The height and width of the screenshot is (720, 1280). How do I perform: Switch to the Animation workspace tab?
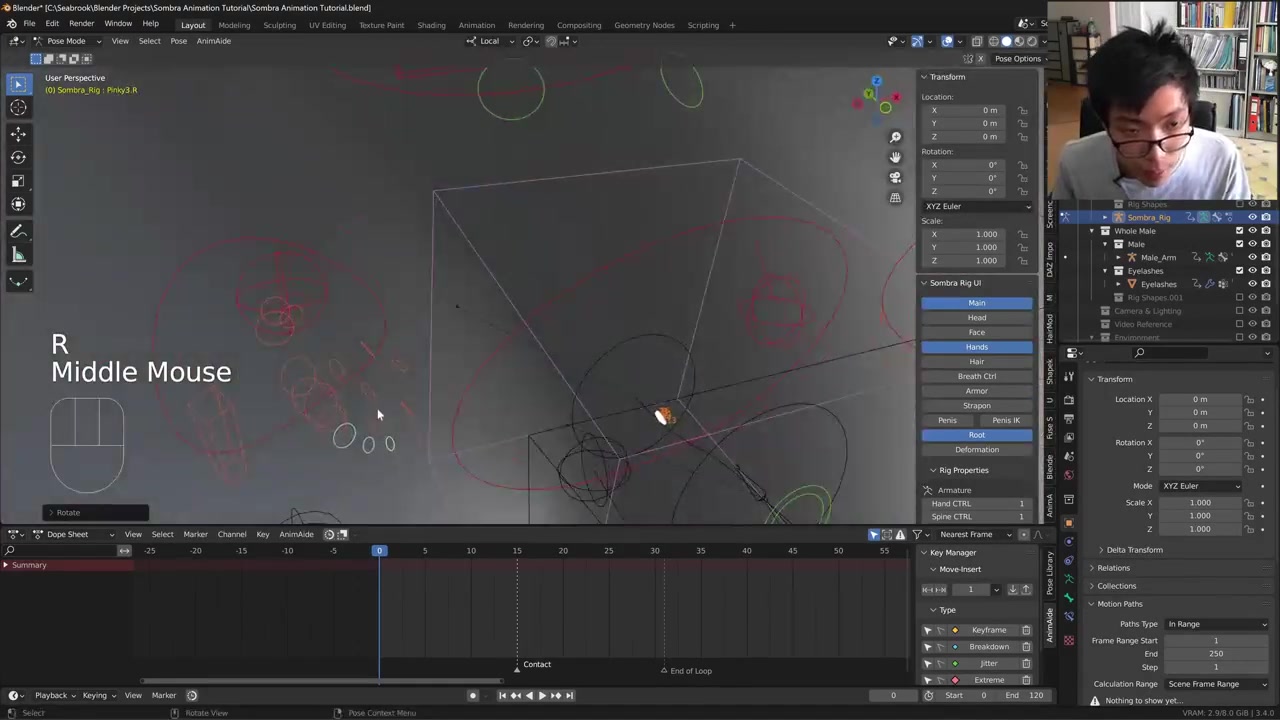pos(476,25)
